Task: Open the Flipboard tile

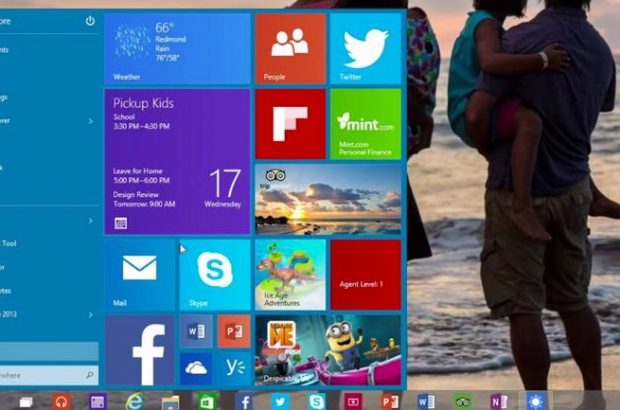Action: point(290,123)
